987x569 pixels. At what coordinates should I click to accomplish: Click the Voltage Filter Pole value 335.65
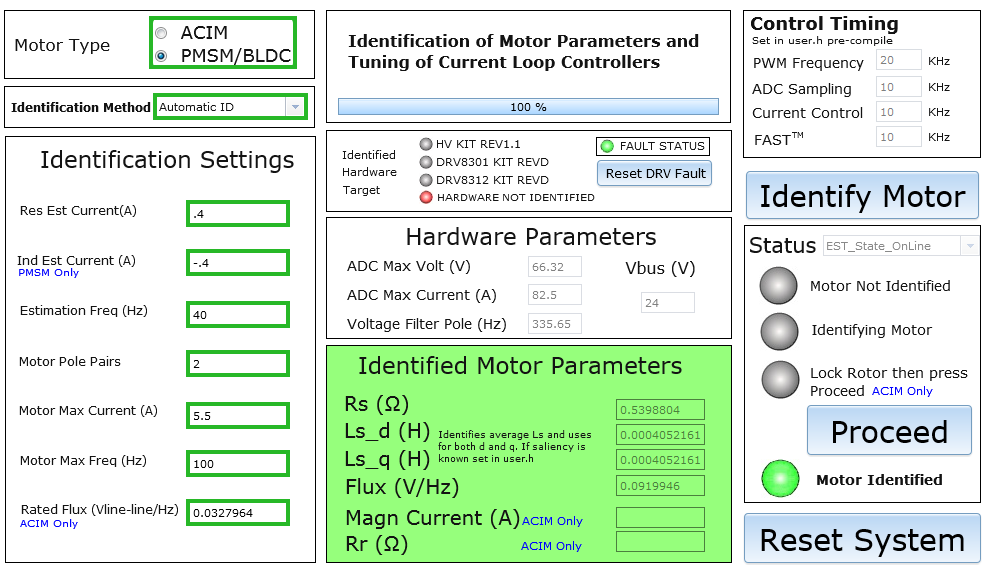pos(555,324)
